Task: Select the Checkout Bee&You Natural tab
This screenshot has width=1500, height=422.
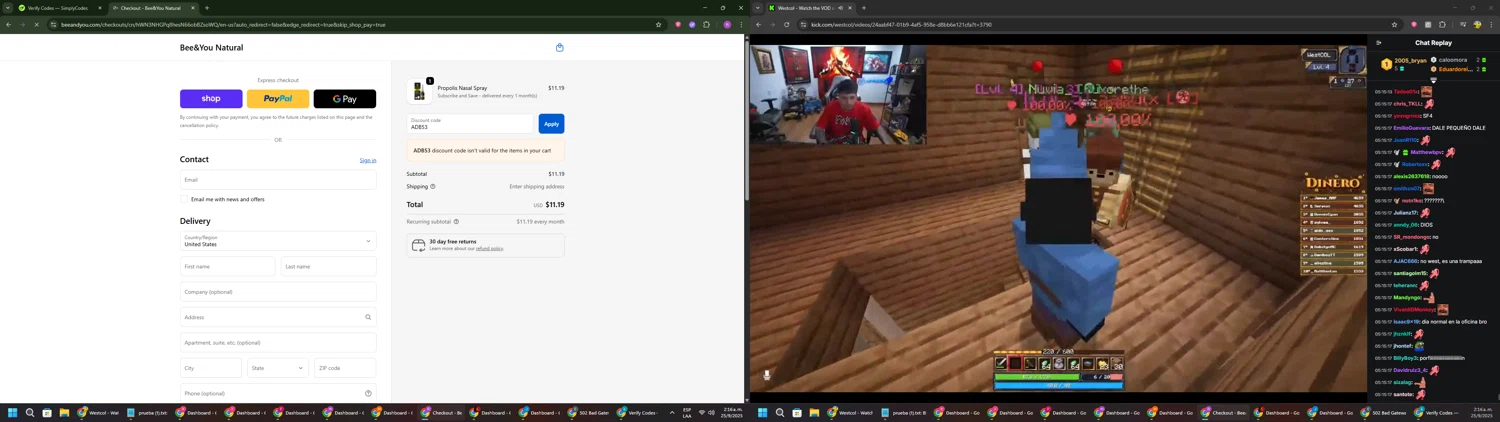Action: [152, 8]
